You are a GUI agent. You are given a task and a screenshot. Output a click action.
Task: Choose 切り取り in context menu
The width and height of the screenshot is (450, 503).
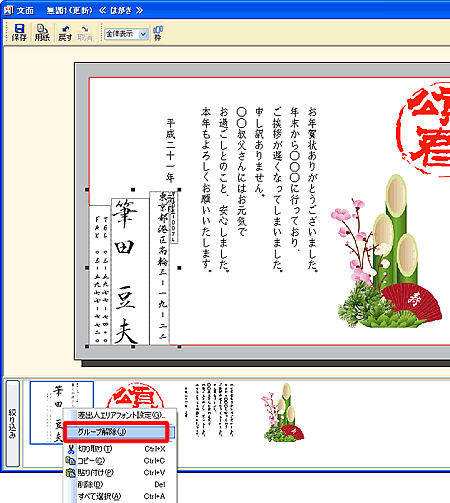coord(121,449)
